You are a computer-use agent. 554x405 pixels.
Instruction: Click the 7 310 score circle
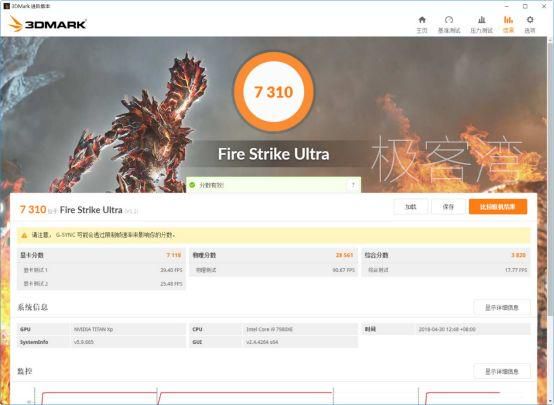274,92
